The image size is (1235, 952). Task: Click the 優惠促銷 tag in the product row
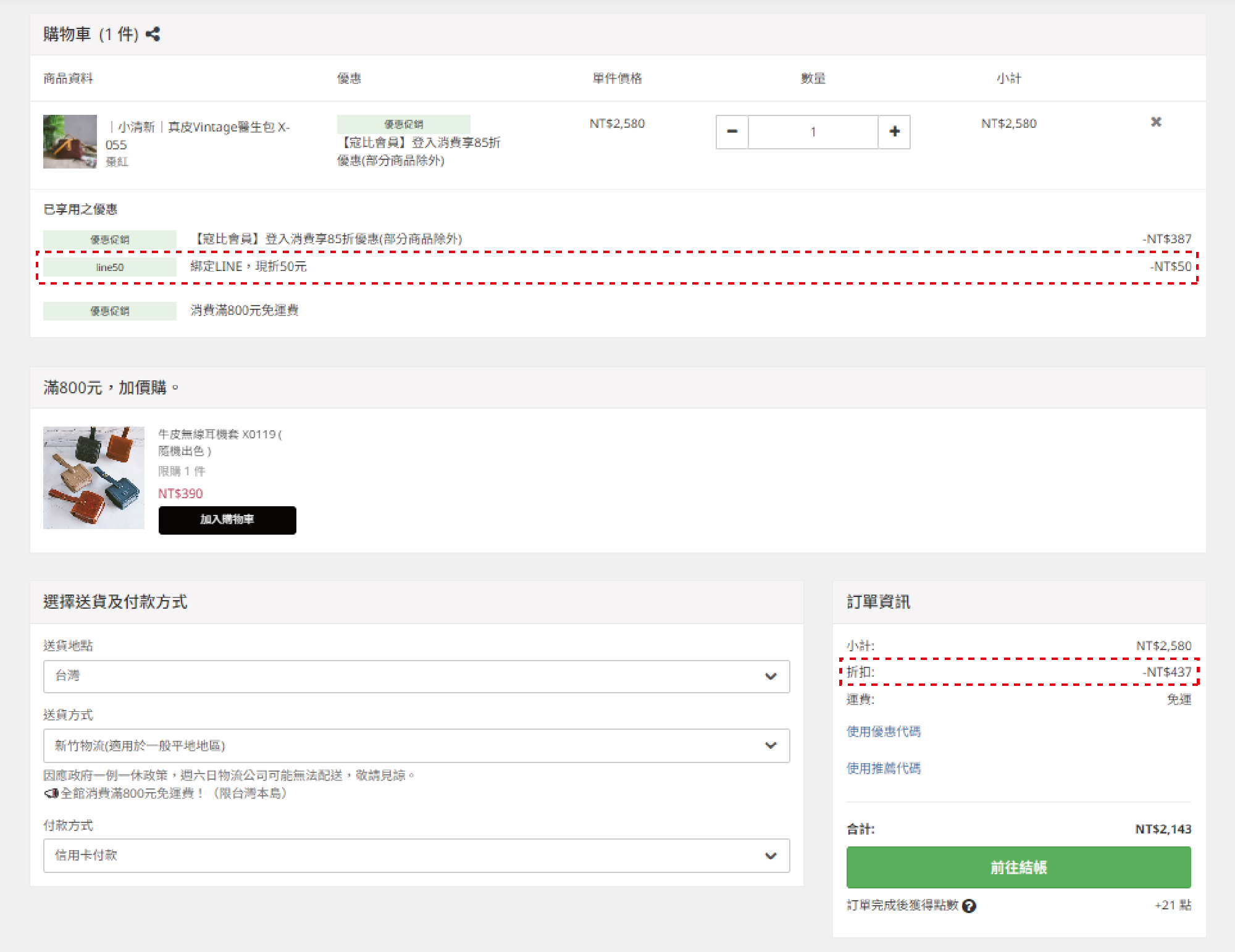pos(403,124)
